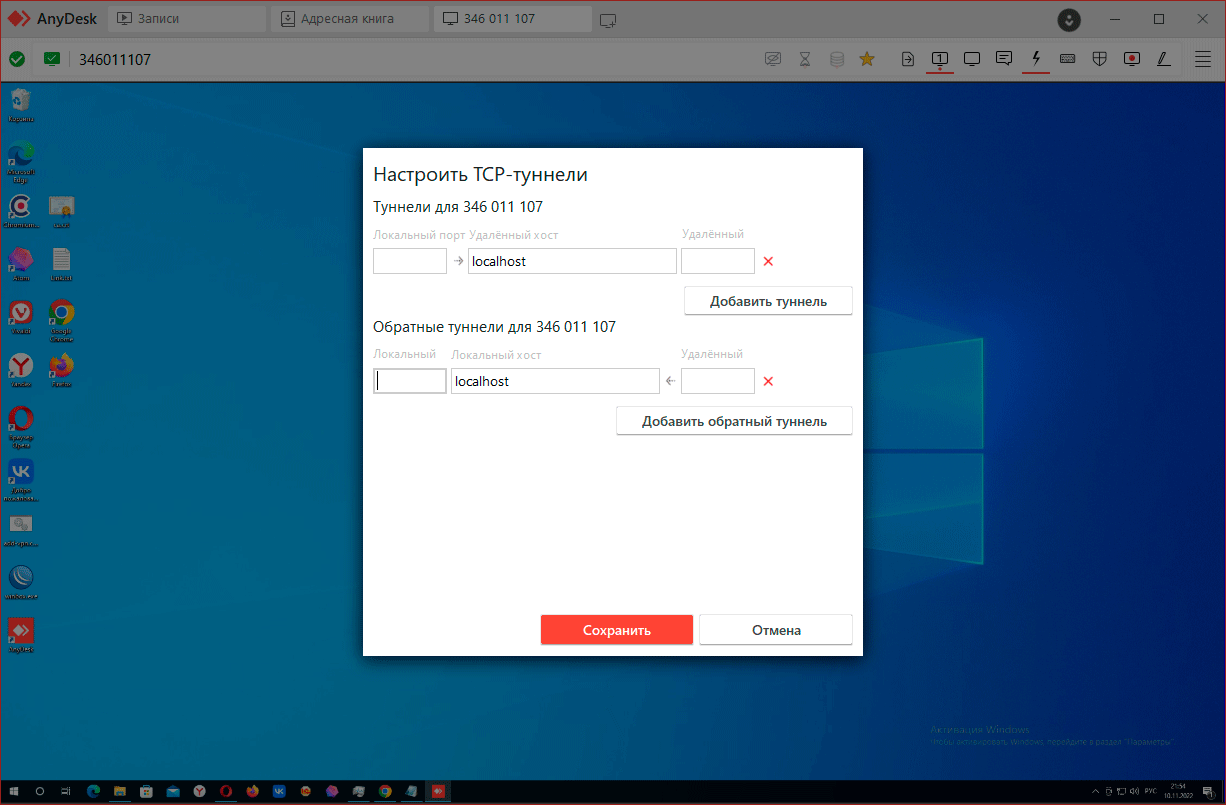This screenshot has height=805, width=1226.
Task: Remove the forward tunnel row via red X
Action: click(768, 261)
